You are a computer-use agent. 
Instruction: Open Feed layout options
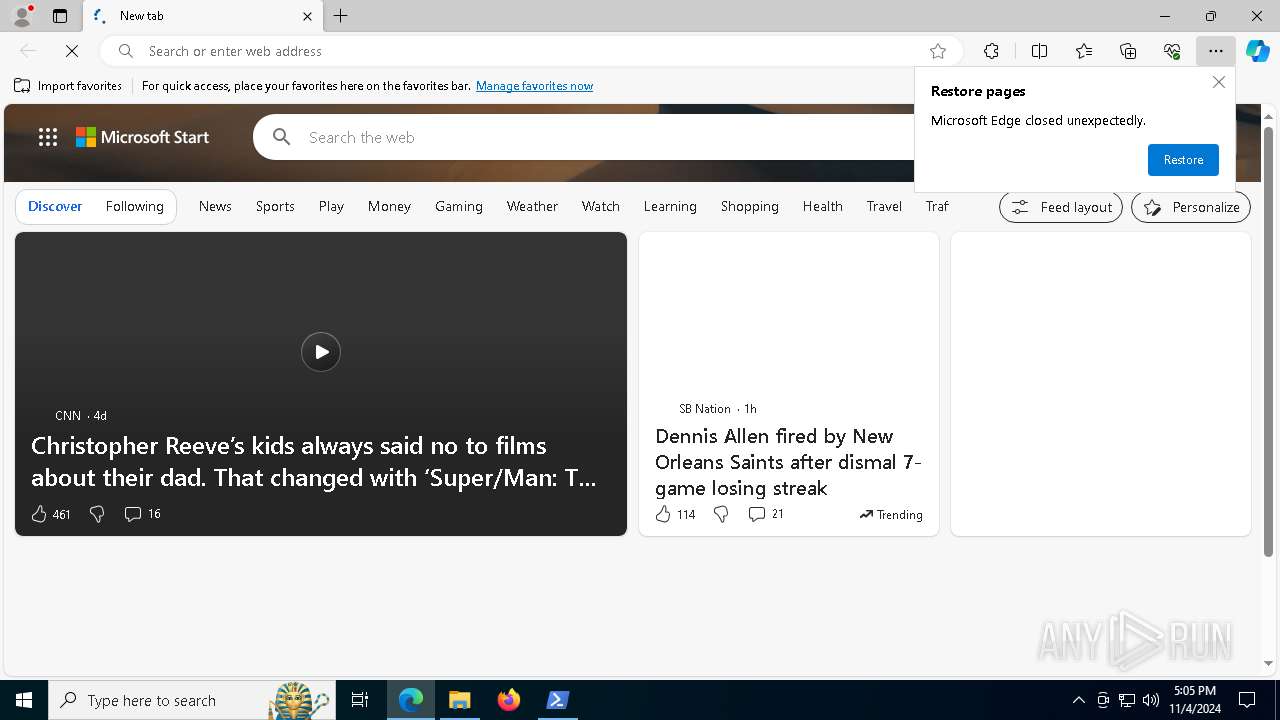pyautogui.click(x=1061, y=207)
